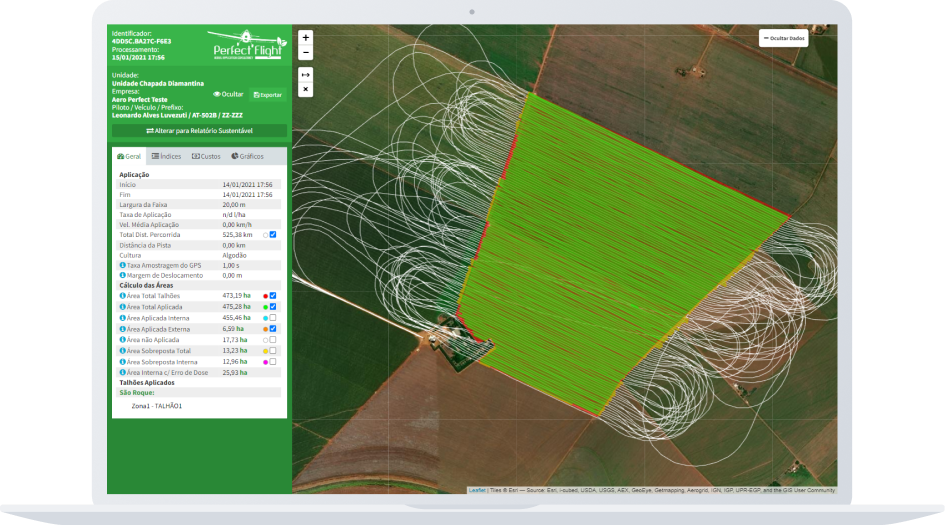This screenshot has height=525, width=945.
Task: Hide the header with Ocultar eye toggle
Action: 228,94
